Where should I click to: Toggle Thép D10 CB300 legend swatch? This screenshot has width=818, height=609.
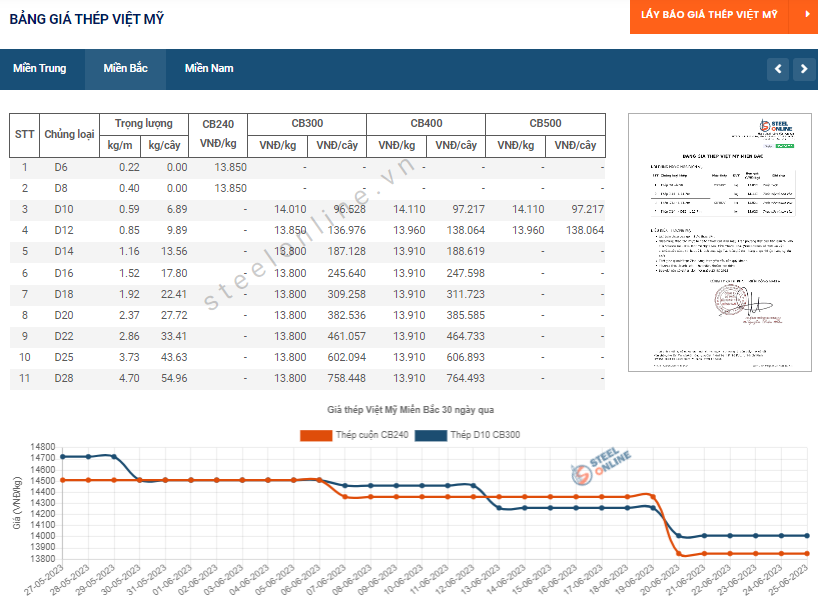(x=431, y=435)
